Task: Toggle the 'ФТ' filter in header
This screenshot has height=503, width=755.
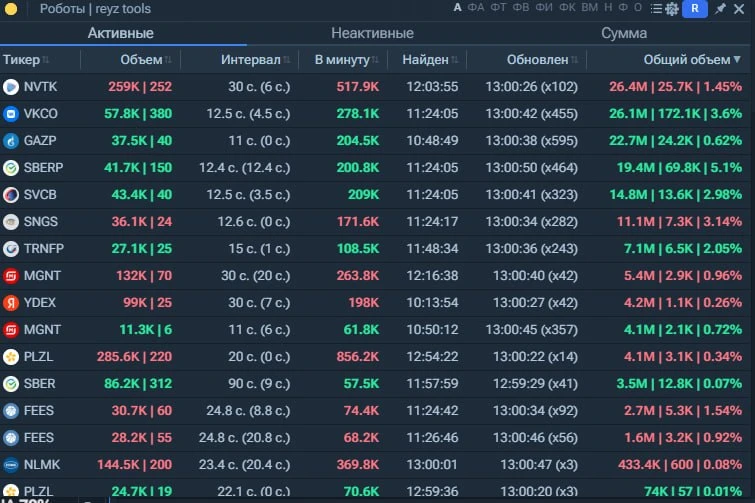Action: 498,8
